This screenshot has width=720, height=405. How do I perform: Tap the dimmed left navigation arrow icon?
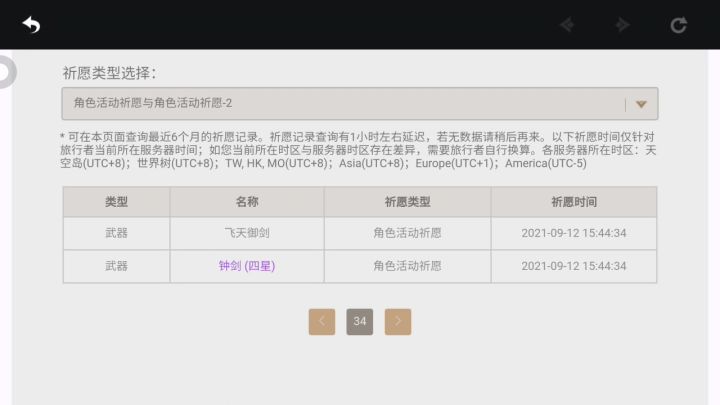point(568,24)
